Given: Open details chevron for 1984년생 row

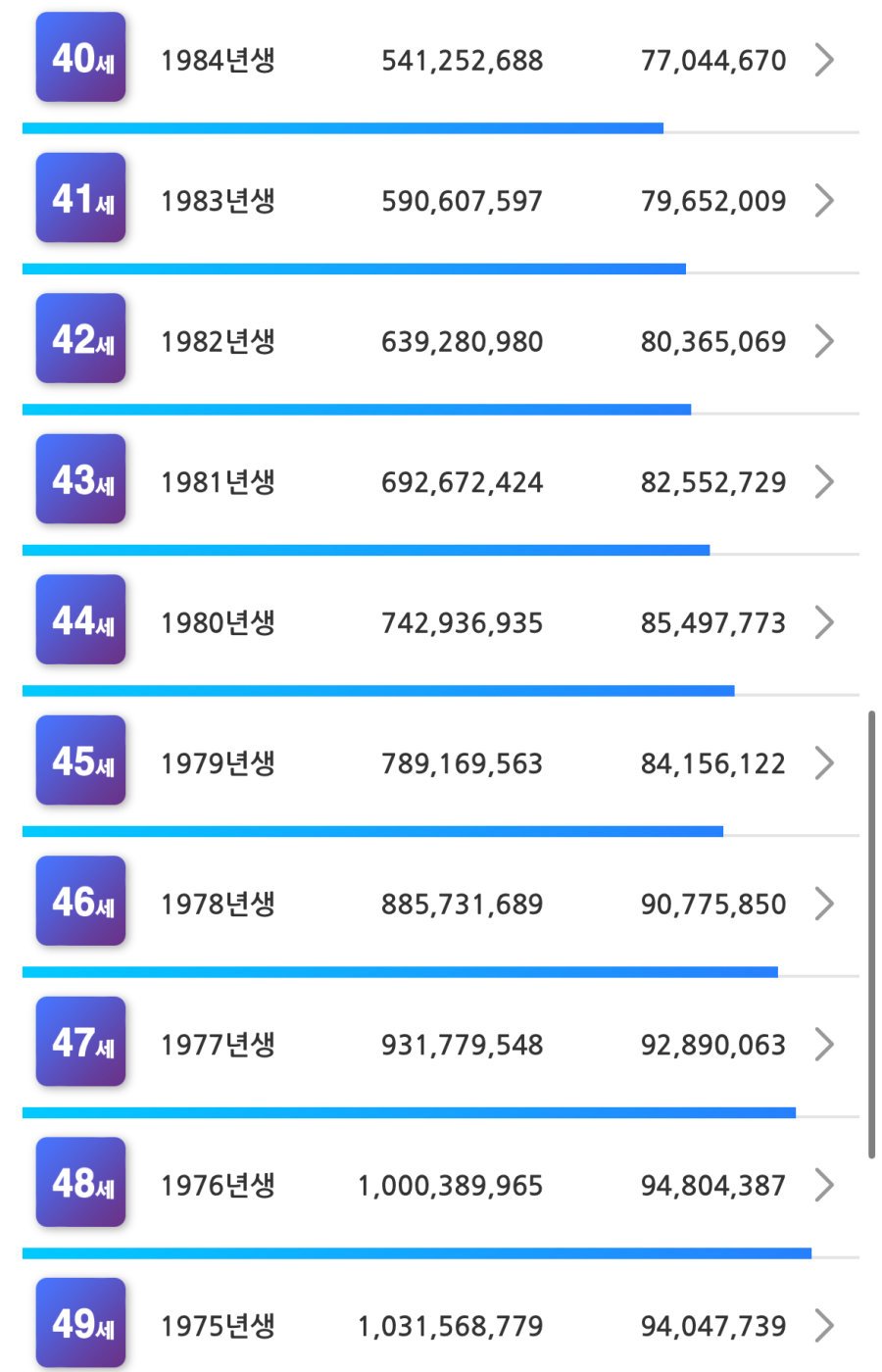Looking at the screenshot, I should [x=824, y=60].
